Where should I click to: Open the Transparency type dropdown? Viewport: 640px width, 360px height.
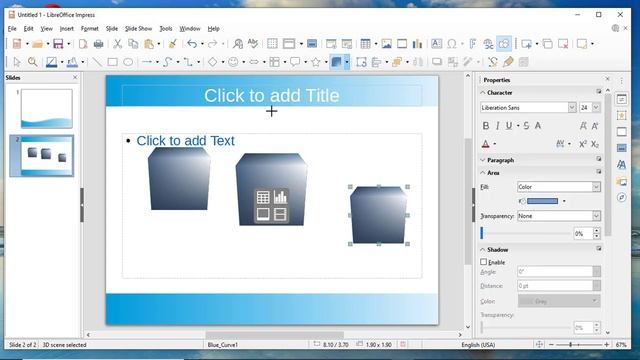click(x=596, y=216)
